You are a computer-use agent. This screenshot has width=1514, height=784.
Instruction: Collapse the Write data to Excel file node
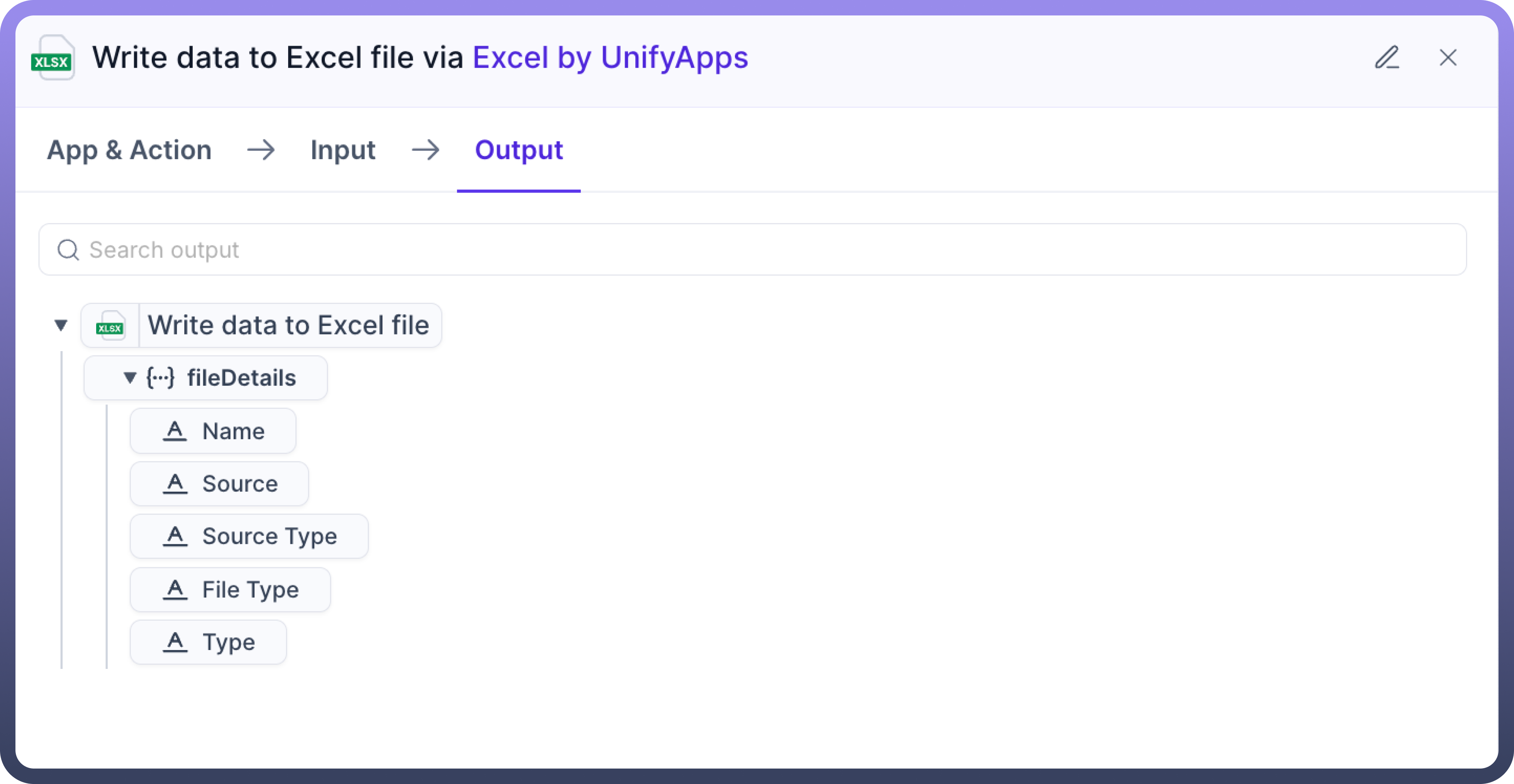tap(61, 325)
